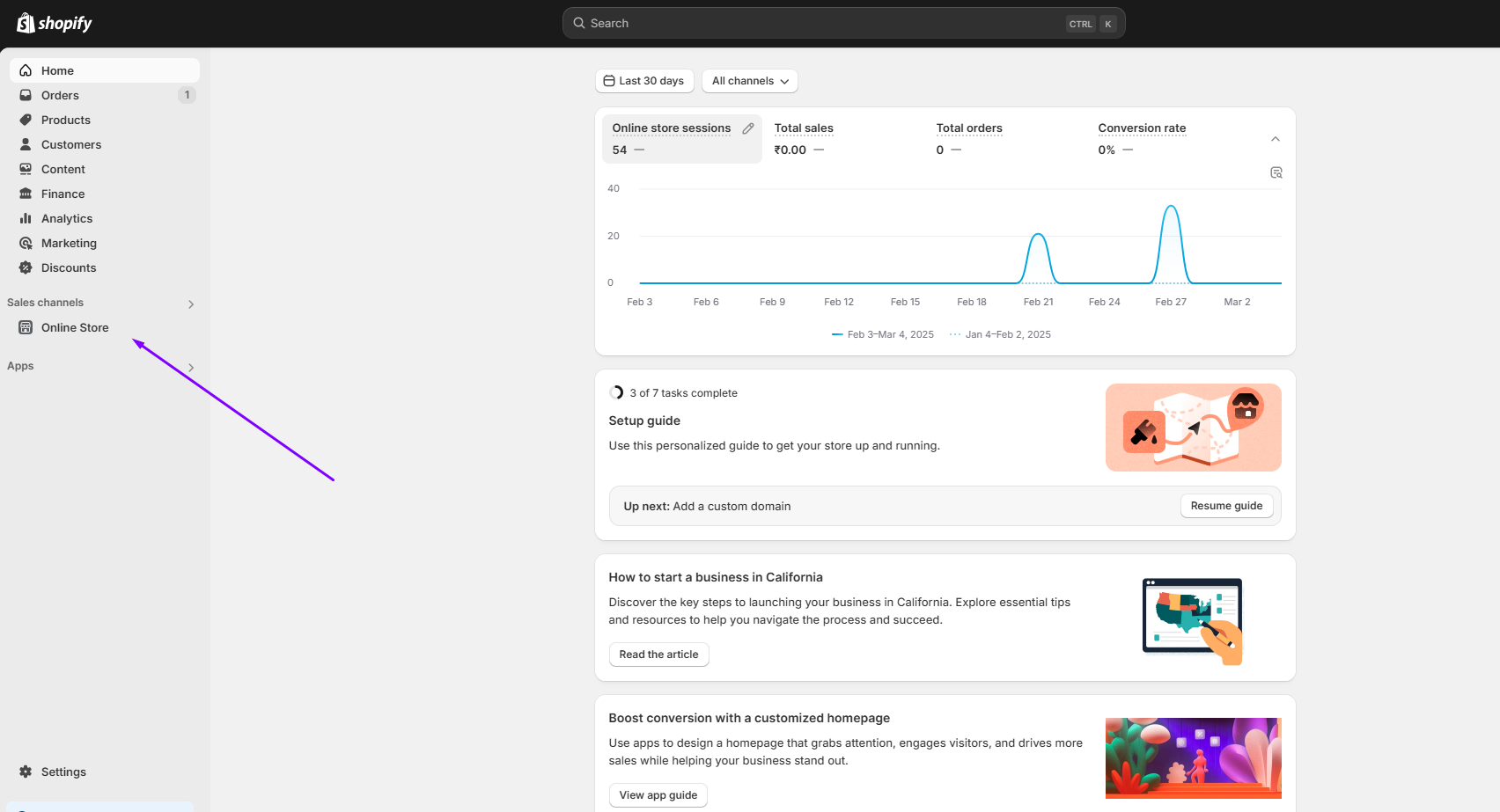1500x812 pixels.
Task: Click the chart peak near Feb 27
Action: [1171, 207]
